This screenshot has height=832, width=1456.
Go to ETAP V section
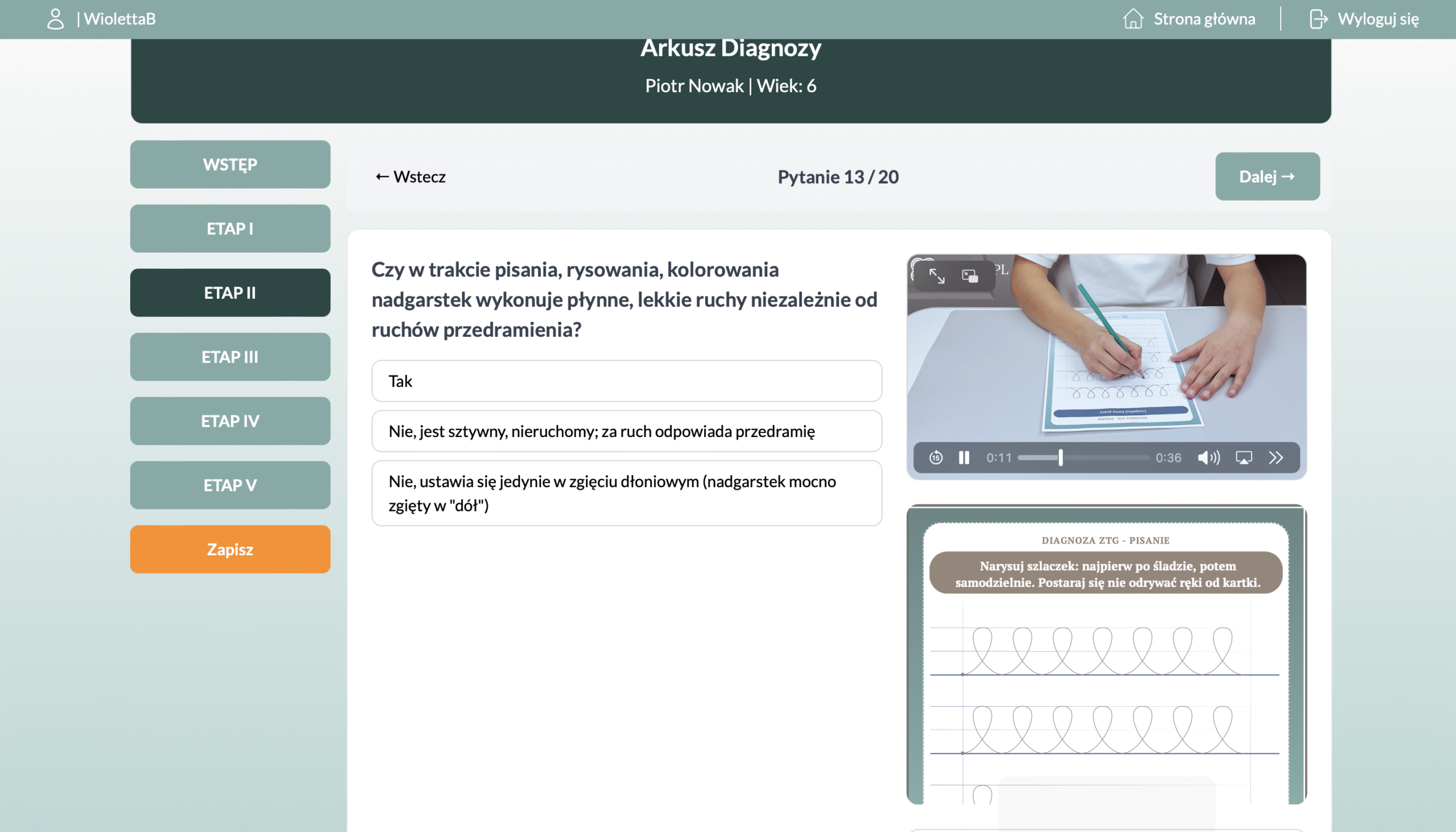(x=230, y=485)
